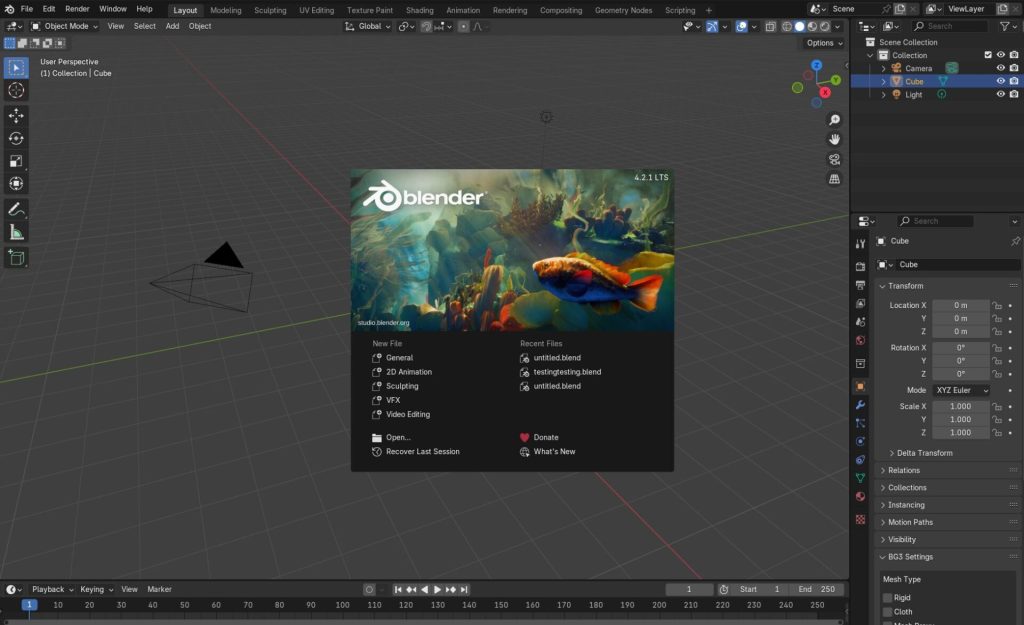Image resolution: width=1024 pixels, height=625 pixels.
Task: Select the Rotate tool
Action: pyautogui.click(x=15, y=137)
